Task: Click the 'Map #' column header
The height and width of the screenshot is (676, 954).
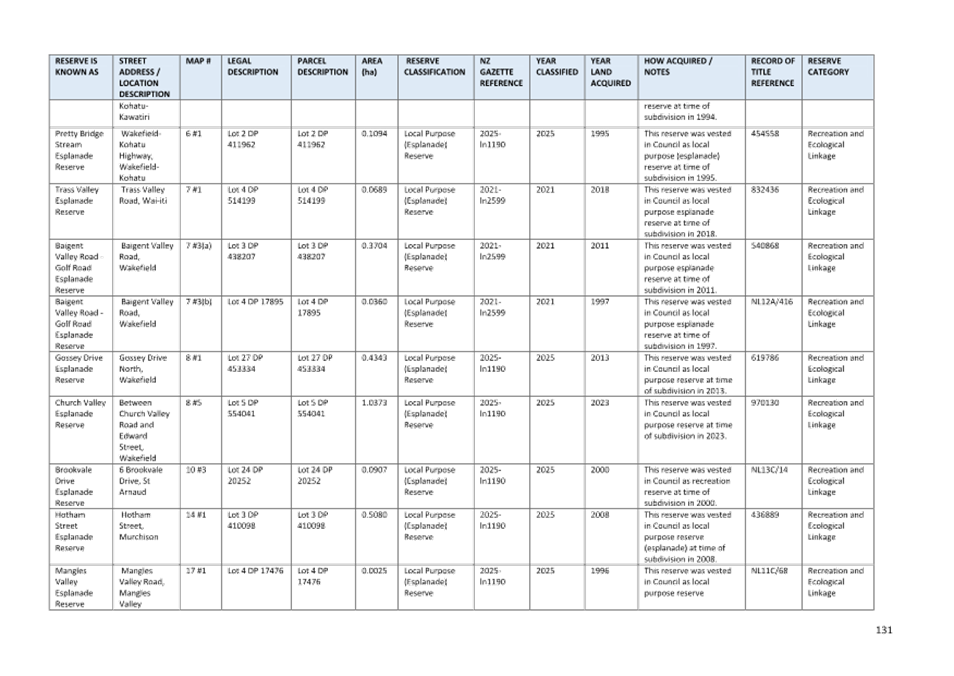Action: pos(198,62)
